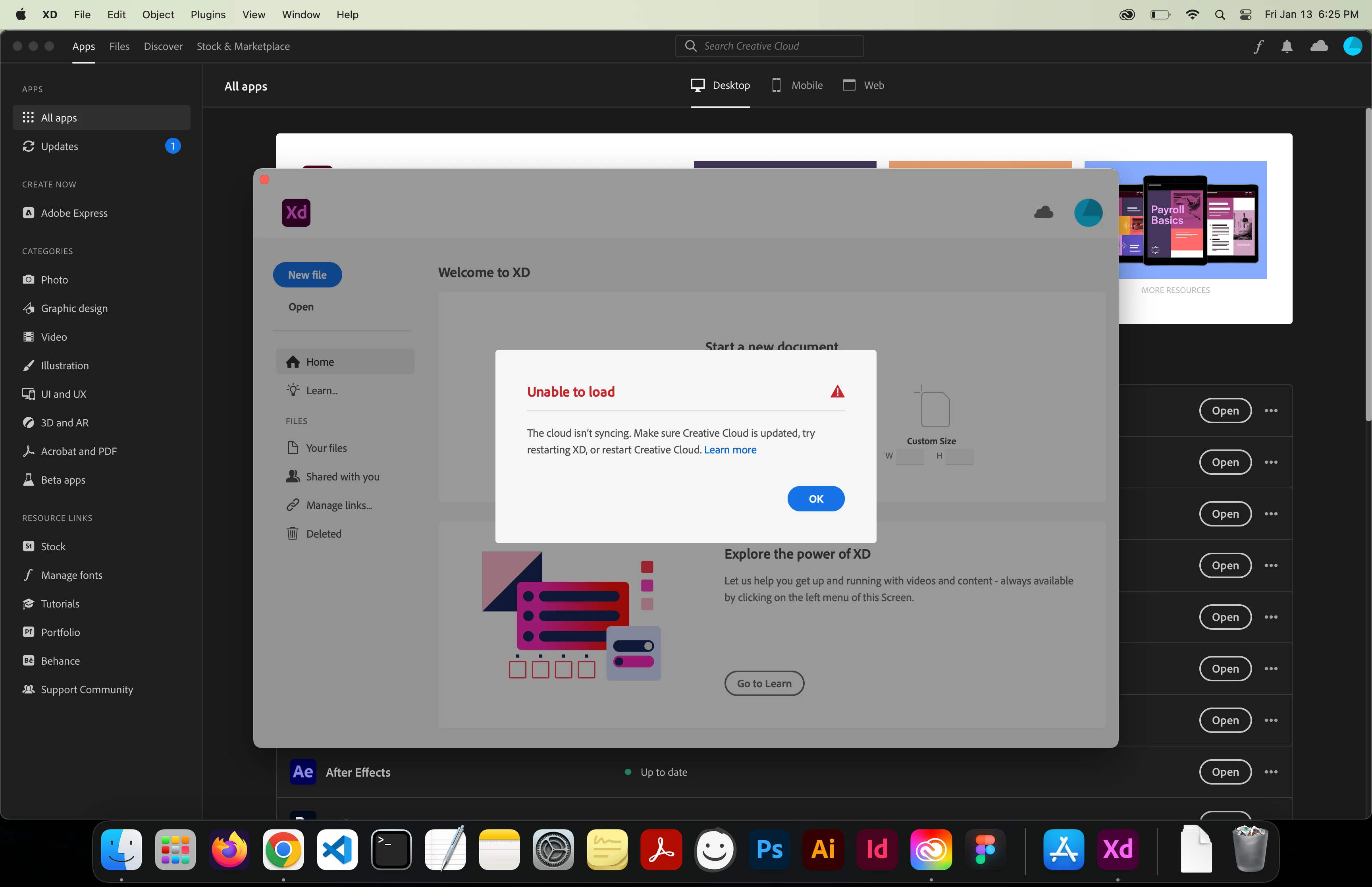Switch to the Mobile apps tab
The width and height of the screenshot is (1372, 887).
(798, 85)
